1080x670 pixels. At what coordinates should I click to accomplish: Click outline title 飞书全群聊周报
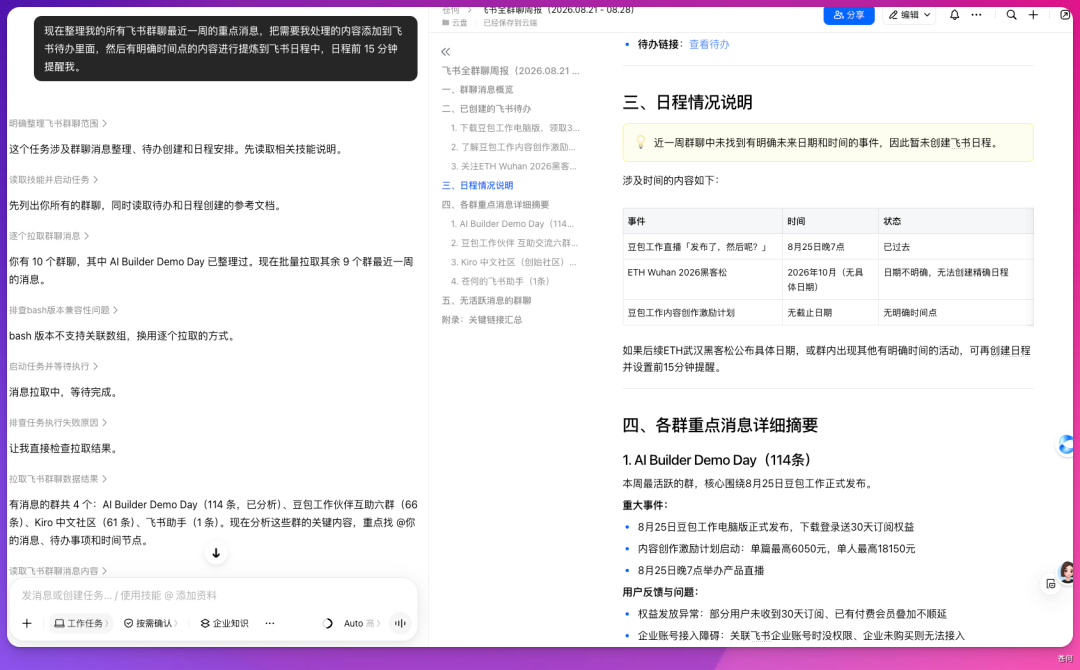point(510,71)
